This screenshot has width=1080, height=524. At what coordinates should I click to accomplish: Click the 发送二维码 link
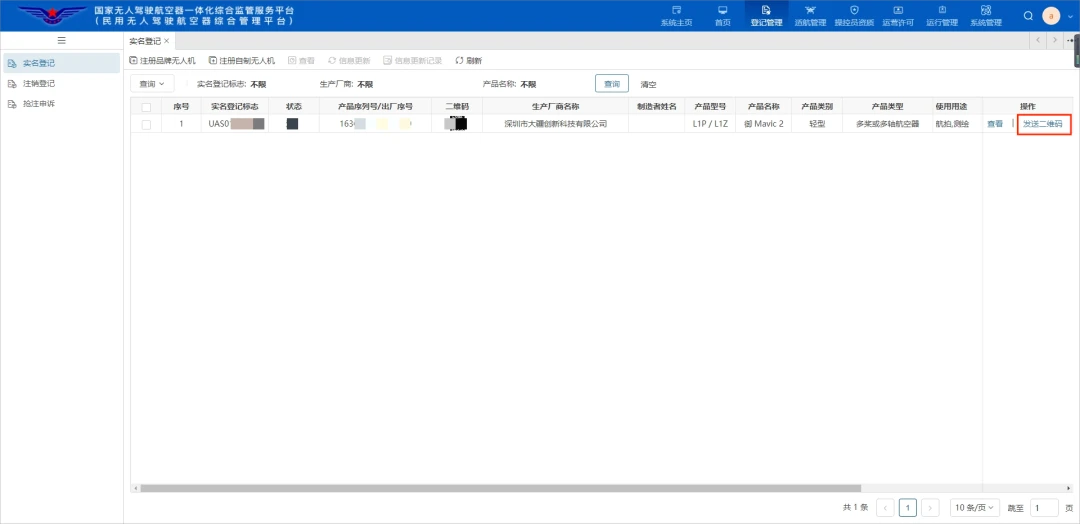click(1043, 125)
